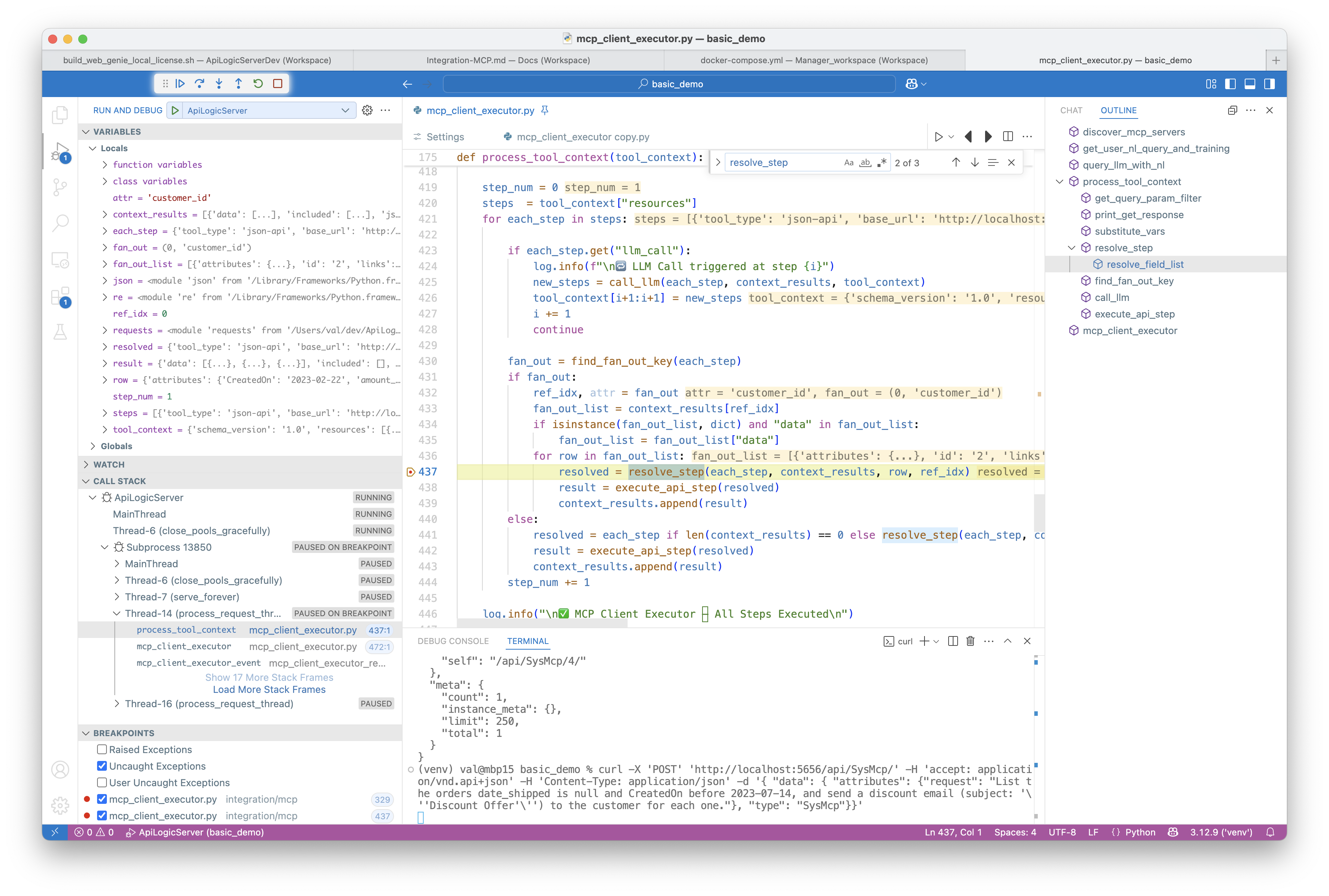Viewport: 1329px width, 896px height.
Task: Expand the Globals variables group
Action: tap(93, 446)
